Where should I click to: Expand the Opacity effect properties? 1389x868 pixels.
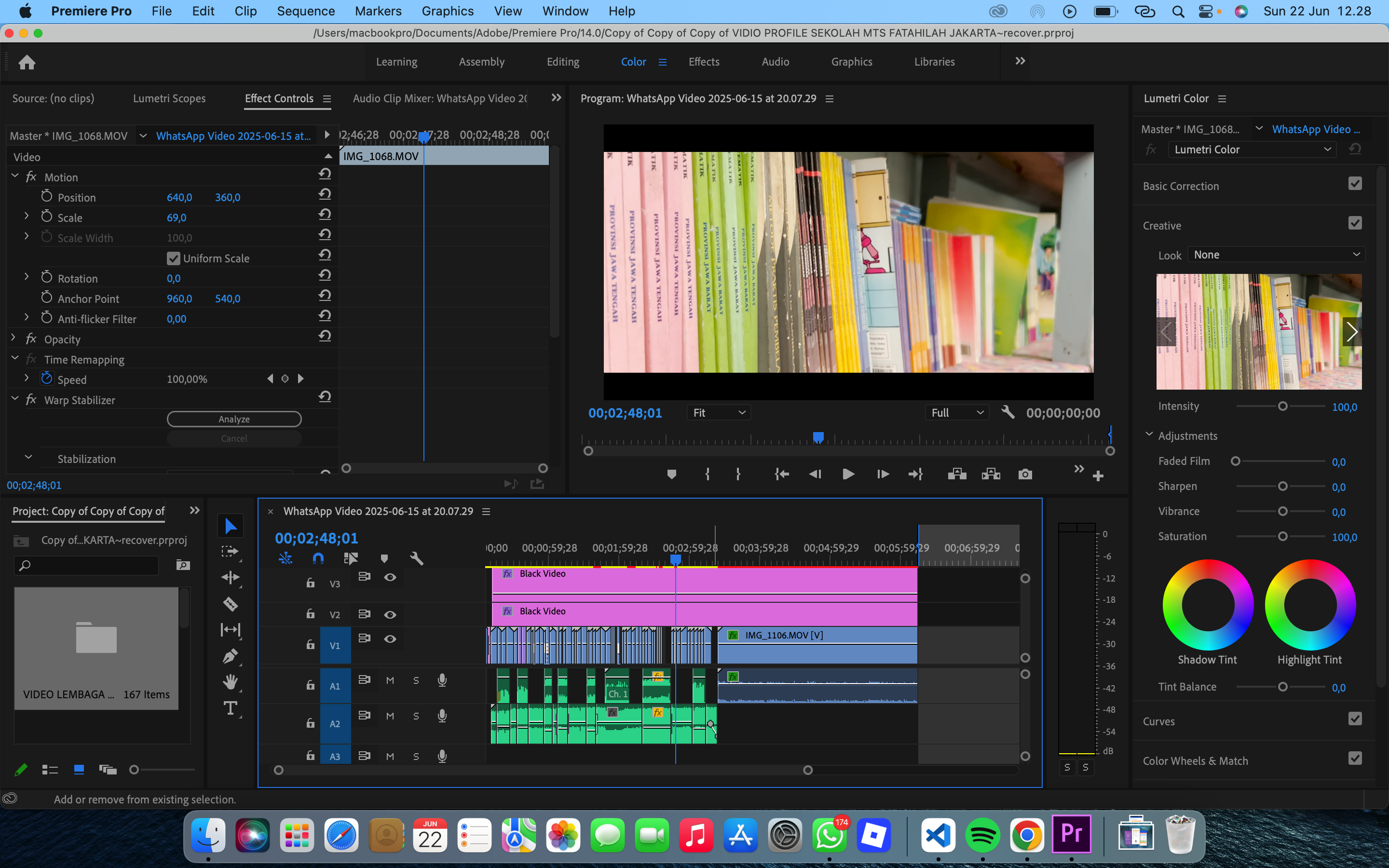click(14, 339)
